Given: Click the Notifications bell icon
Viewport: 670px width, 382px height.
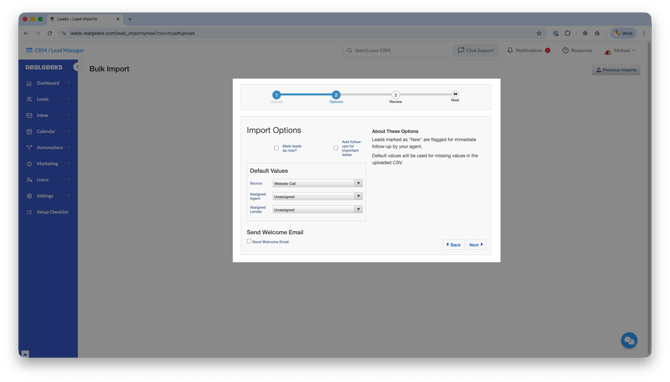Looking at the screenshot, I should click(x=510, y=50).
